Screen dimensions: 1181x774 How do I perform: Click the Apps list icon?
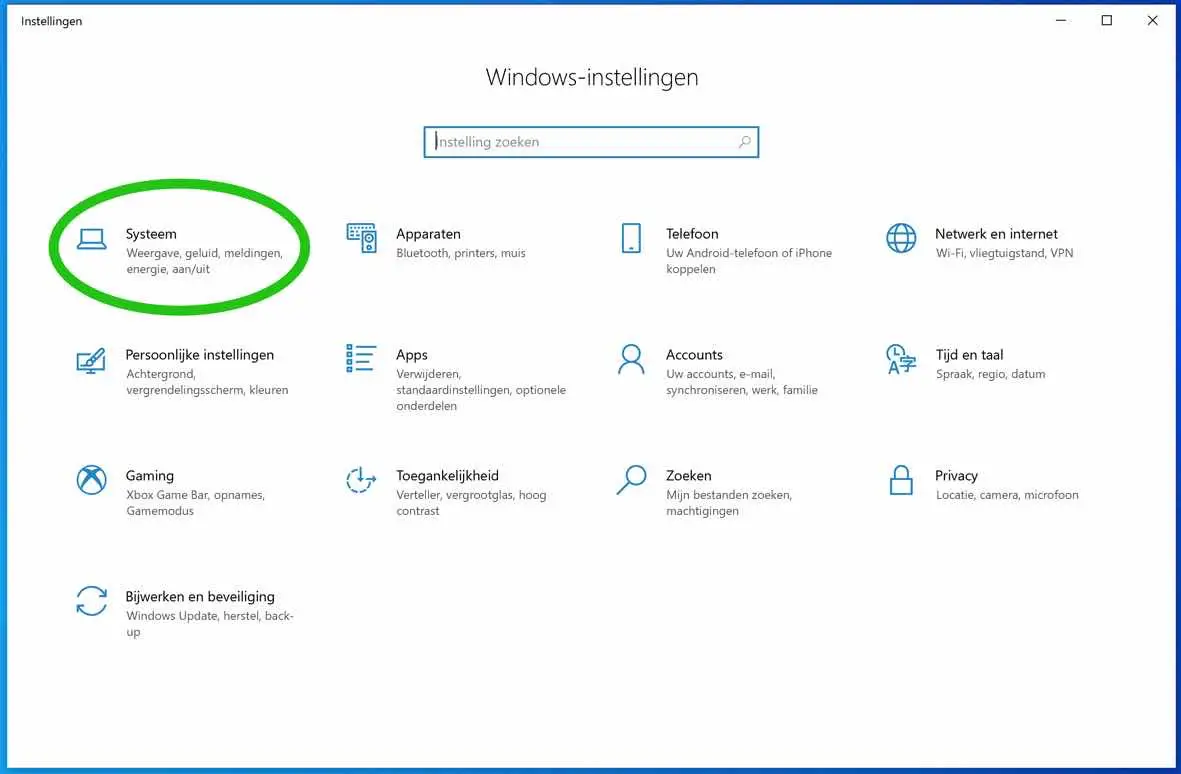click(x=361, y=358)
